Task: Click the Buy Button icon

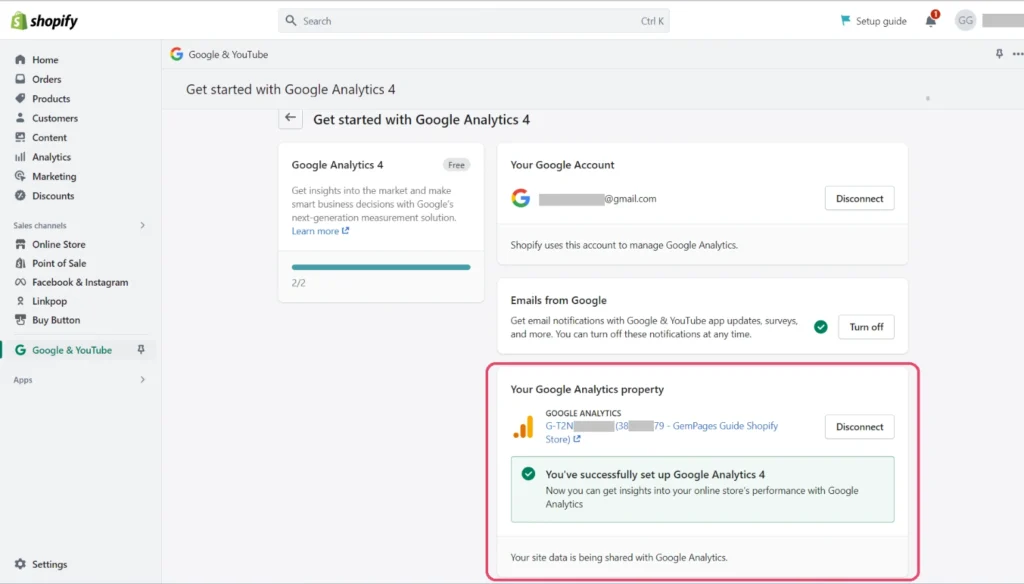Action: (x=20, y=320)
